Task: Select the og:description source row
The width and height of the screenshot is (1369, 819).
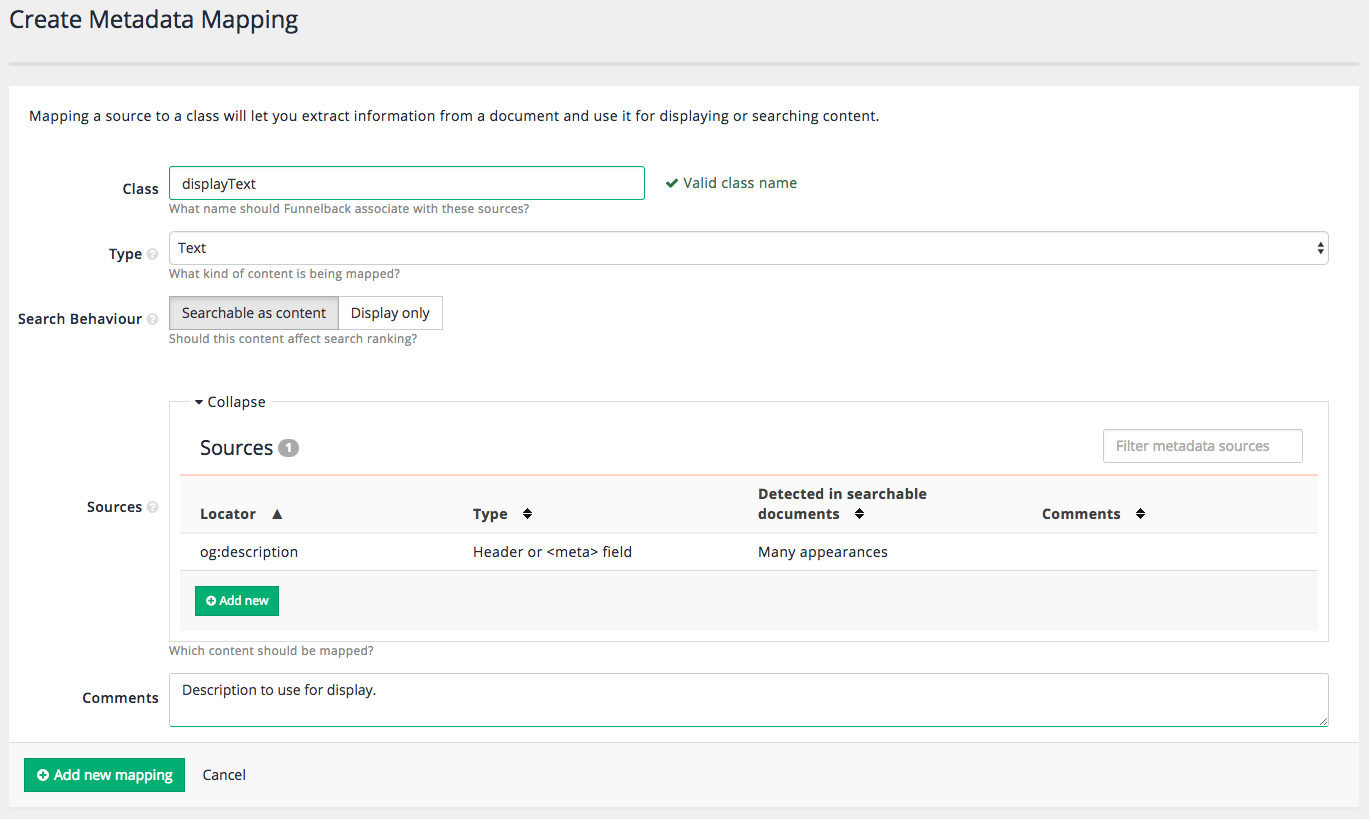Action: click(248, 551)
